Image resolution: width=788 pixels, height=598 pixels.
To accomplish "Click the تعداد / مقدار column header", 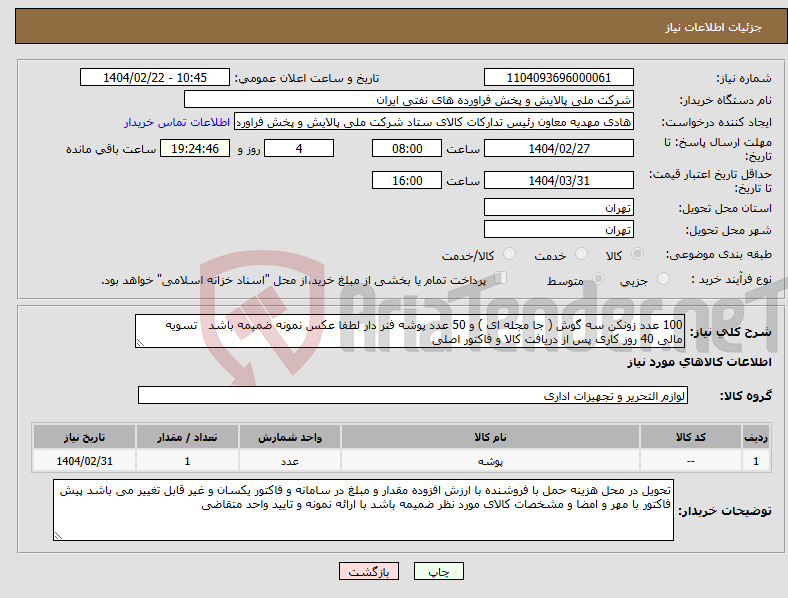I will (187, 437).
